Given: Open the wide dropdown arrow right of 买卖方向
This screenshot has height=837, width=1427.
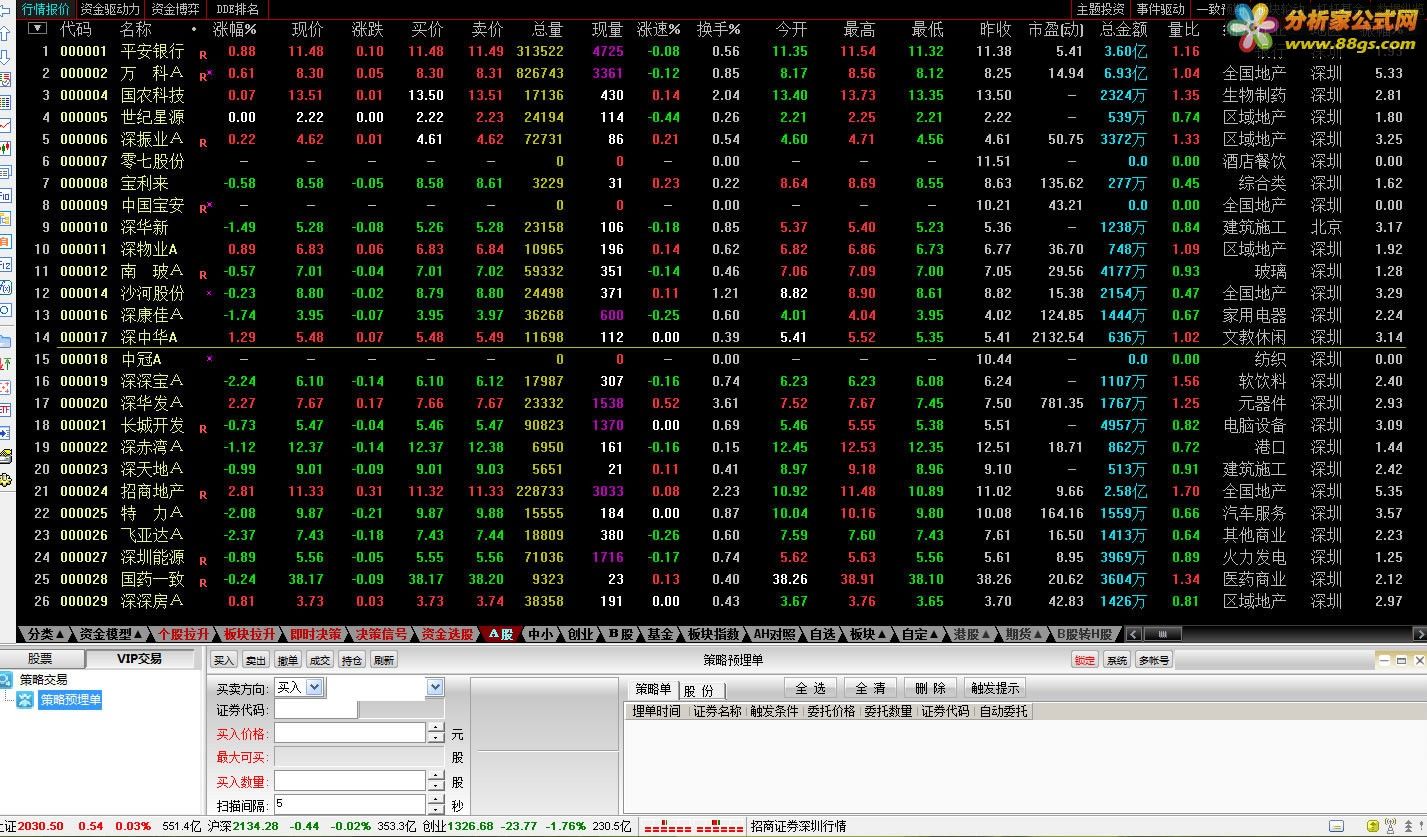Looking at the screenshot, I should click(x=435, y=687).
